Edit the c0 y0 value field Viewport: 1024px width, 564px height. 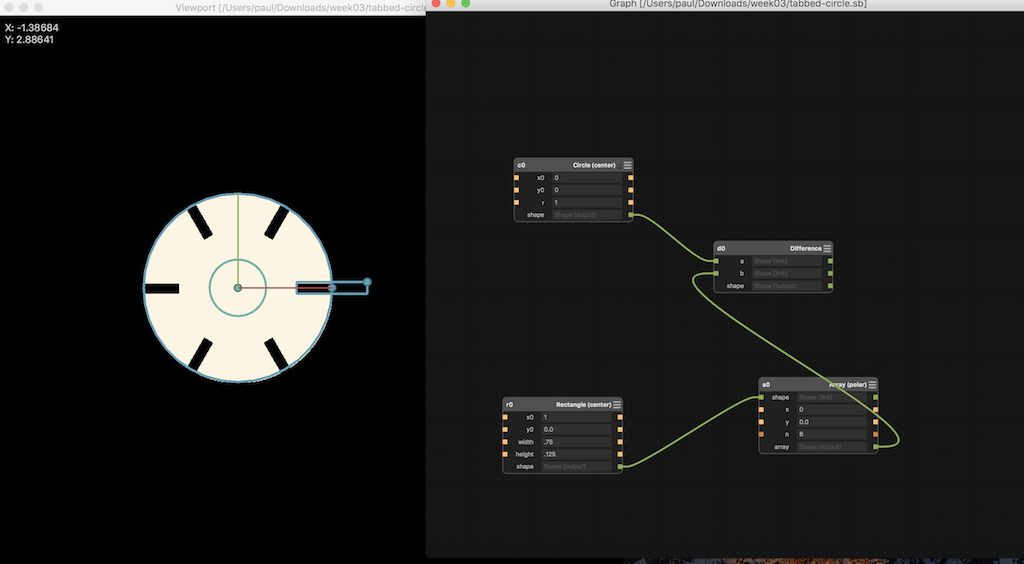[x=587, y=190]
